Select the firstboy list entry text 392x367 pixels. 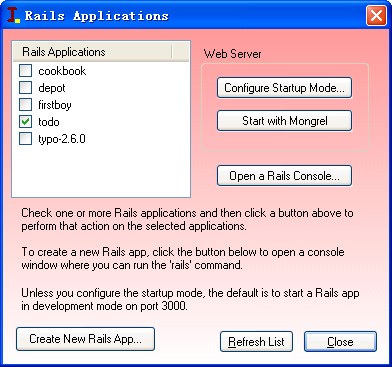coord(55,105)
